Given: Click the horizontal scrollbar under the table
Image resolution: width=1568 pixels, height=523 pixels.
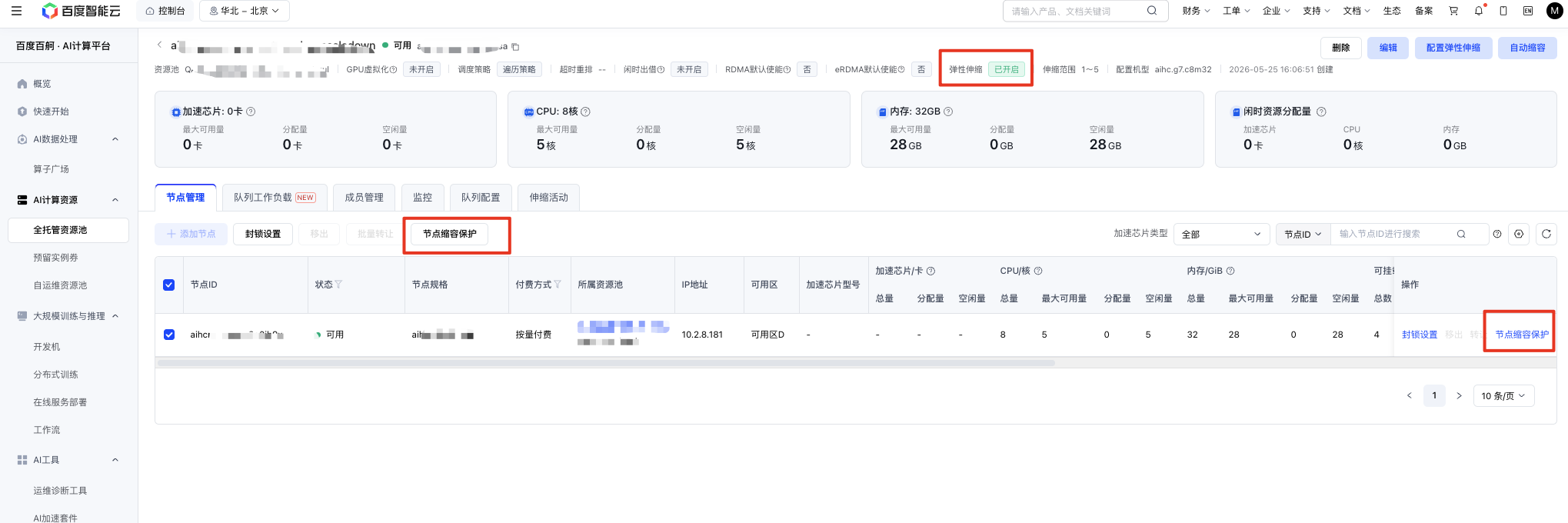Looking at the screenshot, I should click(x=606, y=362).
